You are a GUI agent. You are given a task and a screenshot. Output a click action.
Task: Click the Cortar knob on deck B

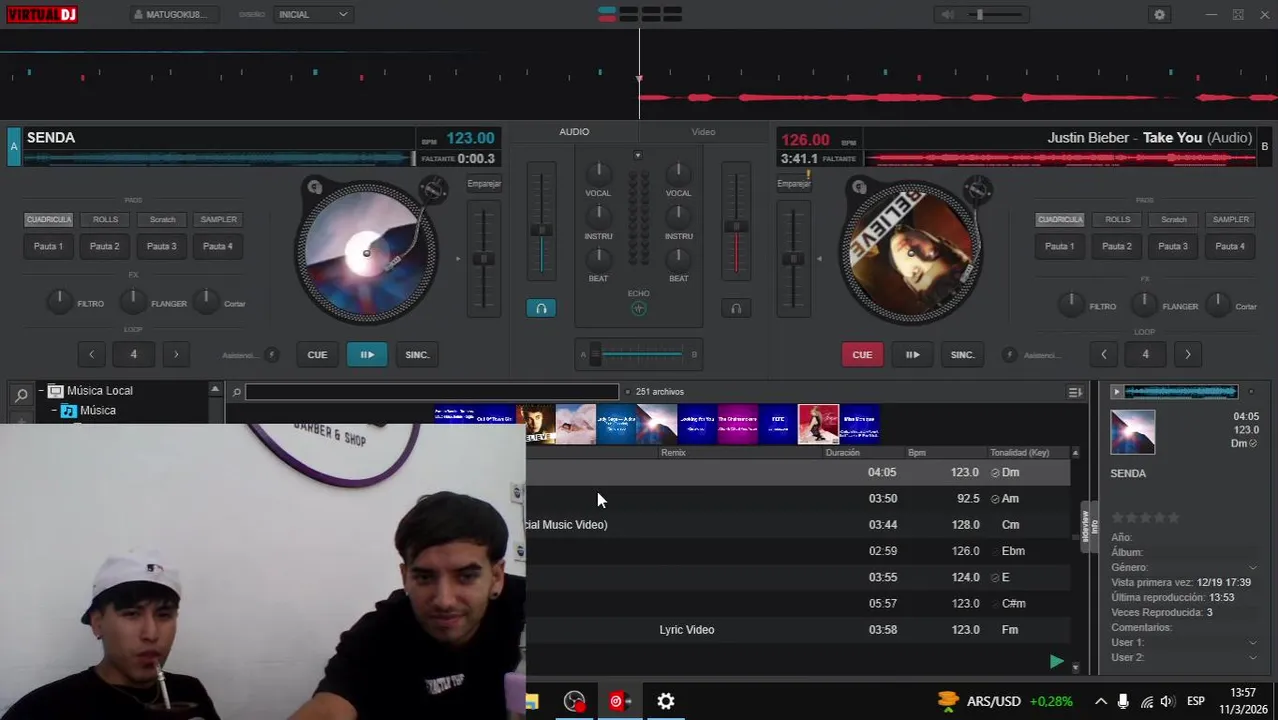coord(1217,304)
